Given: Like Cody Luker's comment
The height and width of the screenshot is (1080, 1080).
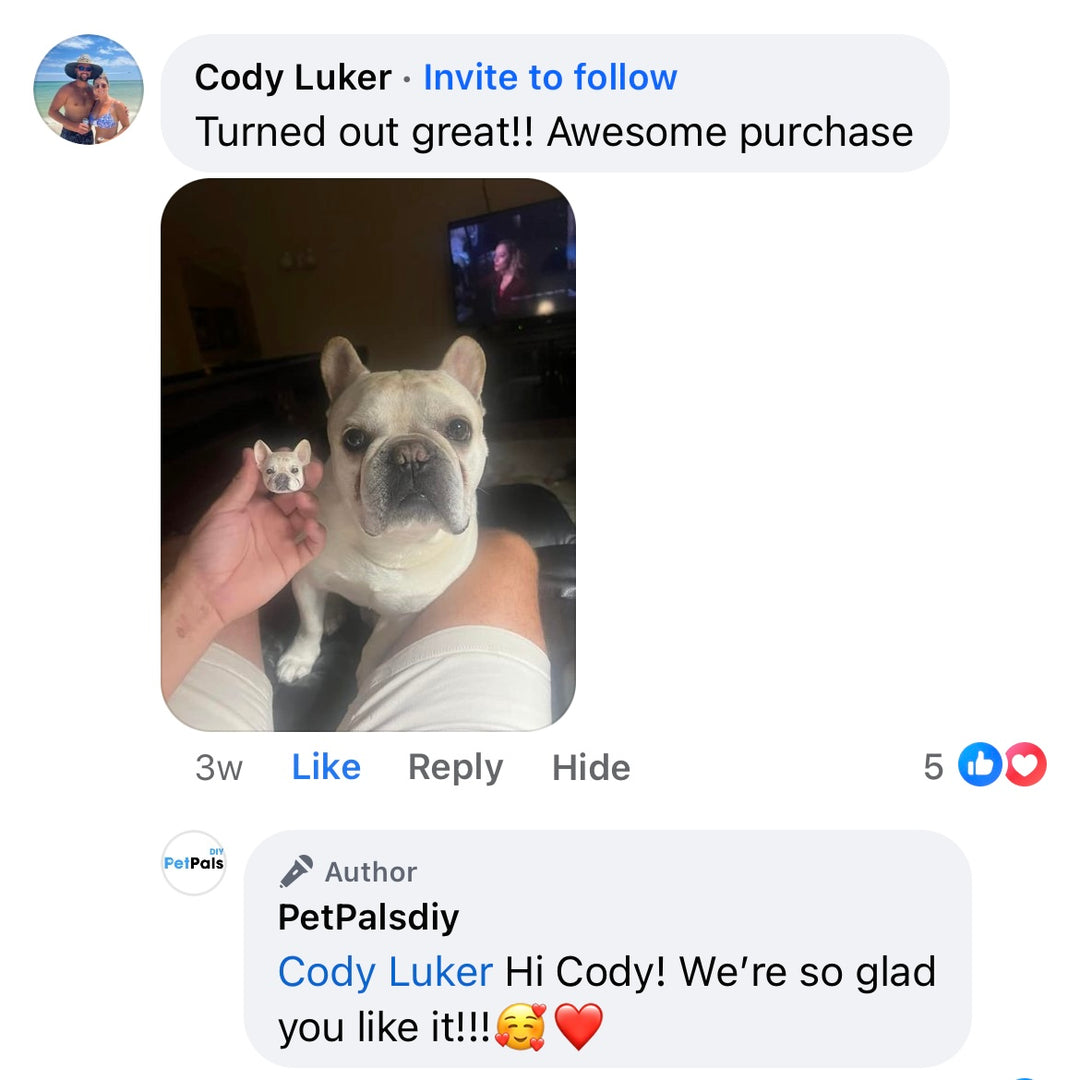Looking at the screenshot, I should tap(326, 767).
